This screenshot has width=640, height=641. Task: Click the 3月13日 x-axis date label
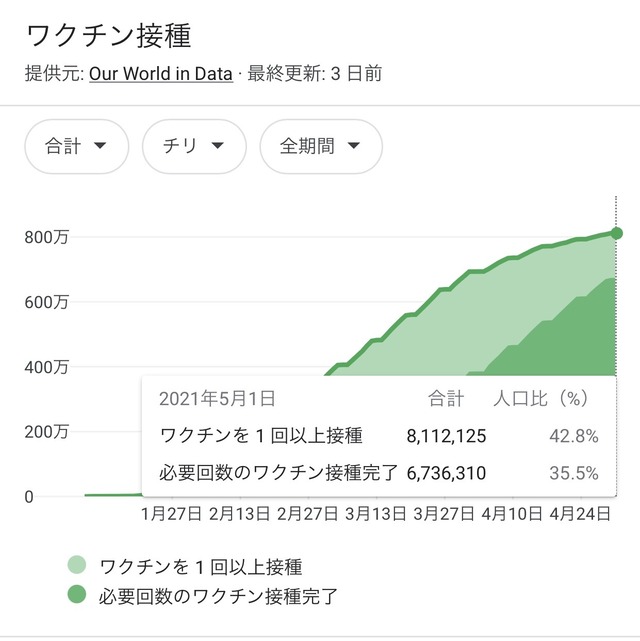(375, 514)
